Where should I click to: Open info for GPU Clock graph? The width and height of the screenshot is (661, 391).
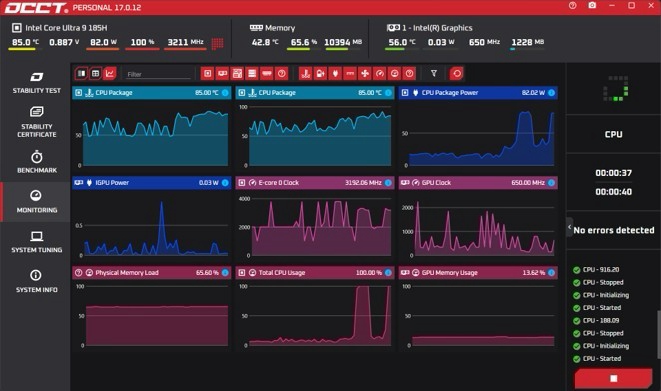point(551,183)
